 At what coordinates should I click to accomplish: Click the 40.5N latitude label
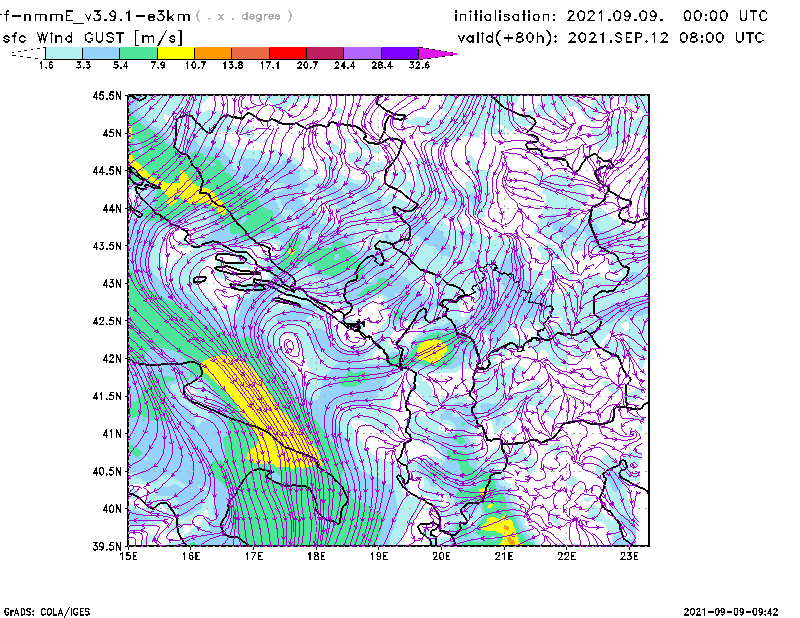pos(107,471)
